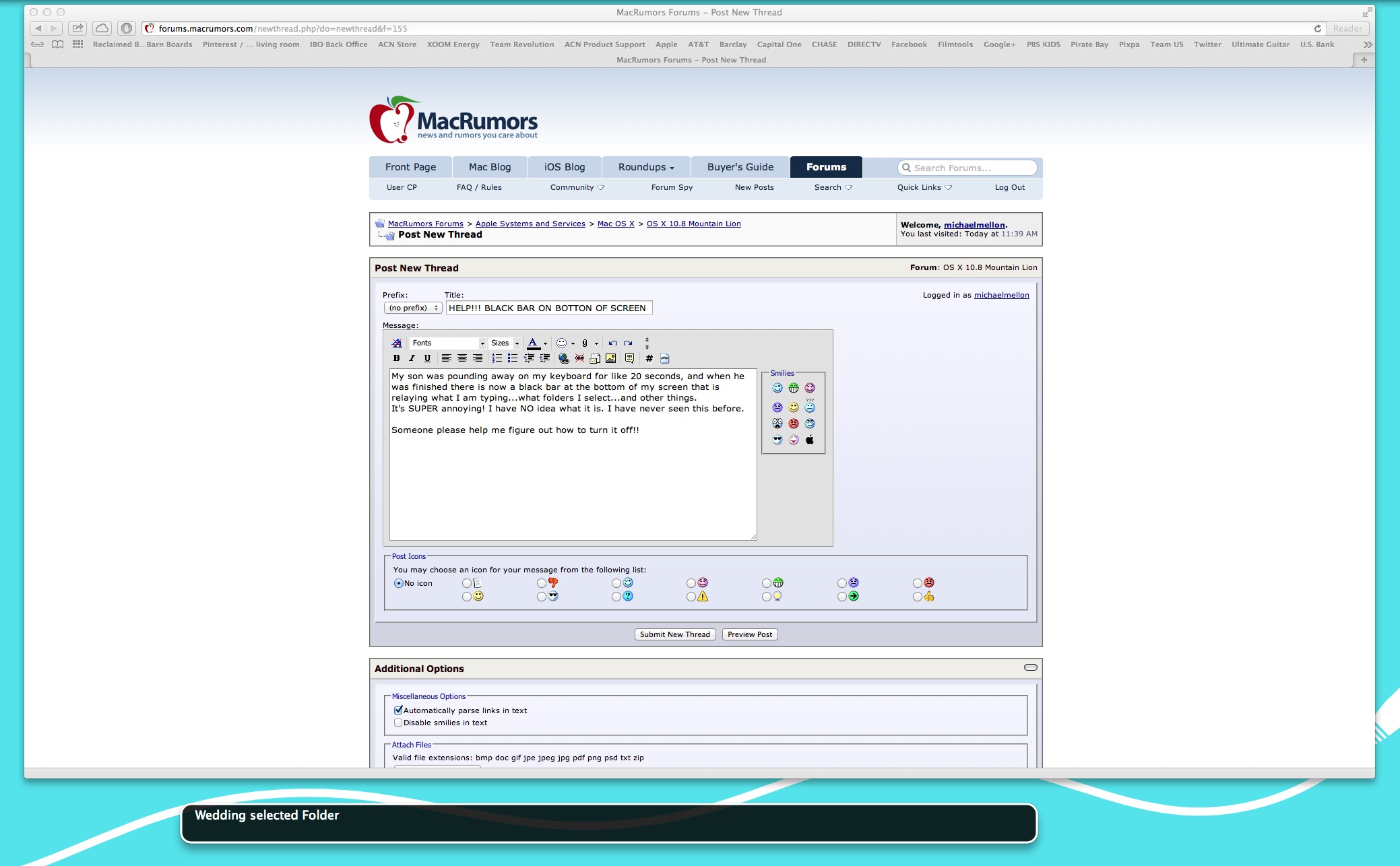Insert an ordered numbered list

tap(497, 358)
